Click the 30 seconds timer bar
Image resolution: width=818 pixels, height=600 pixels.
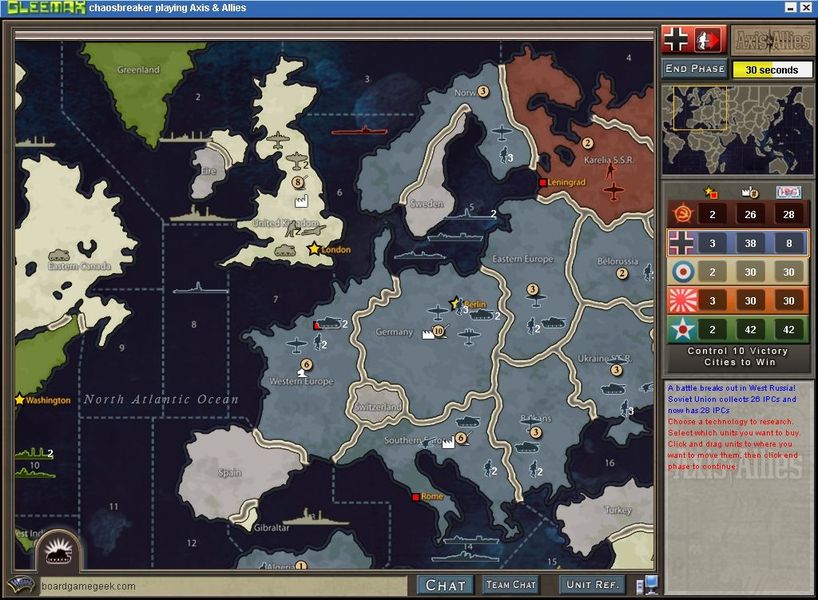coord(772,69)
